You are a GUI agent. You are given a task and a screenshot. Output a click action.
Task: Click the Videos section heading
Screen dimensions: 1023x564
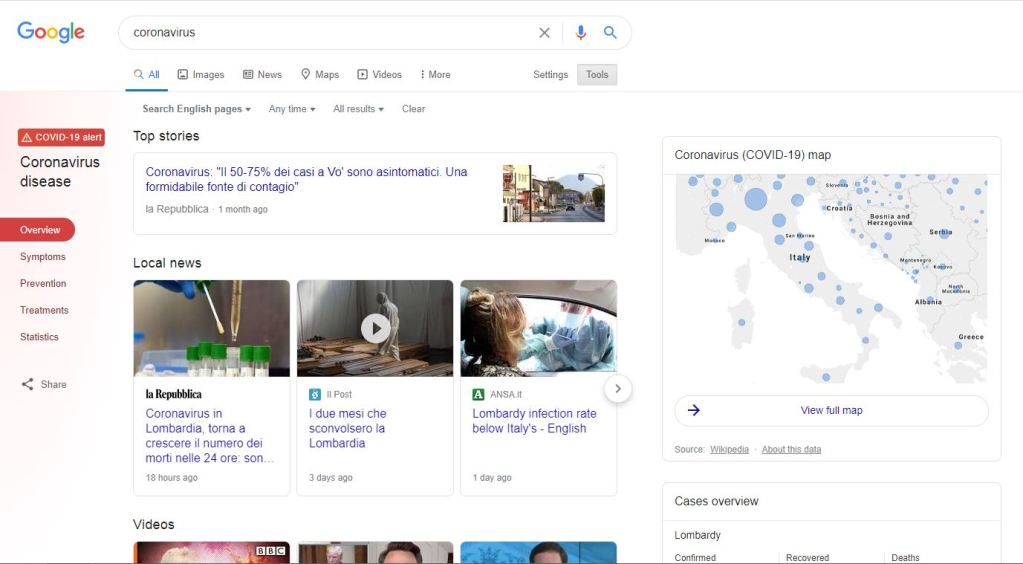click(x=154, y=524)
